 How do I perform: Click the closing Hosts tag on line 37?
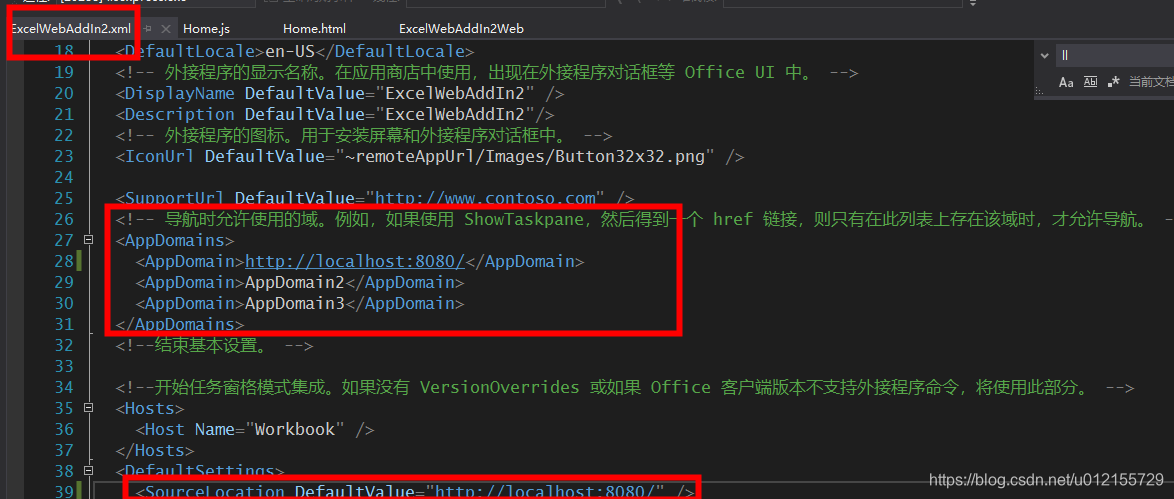coord(154,450)
